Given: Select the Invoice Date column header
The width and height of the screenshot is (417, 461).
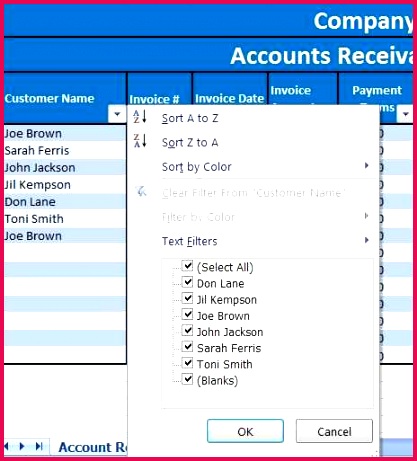Looking at the screenshot, I should pos(230,90).
